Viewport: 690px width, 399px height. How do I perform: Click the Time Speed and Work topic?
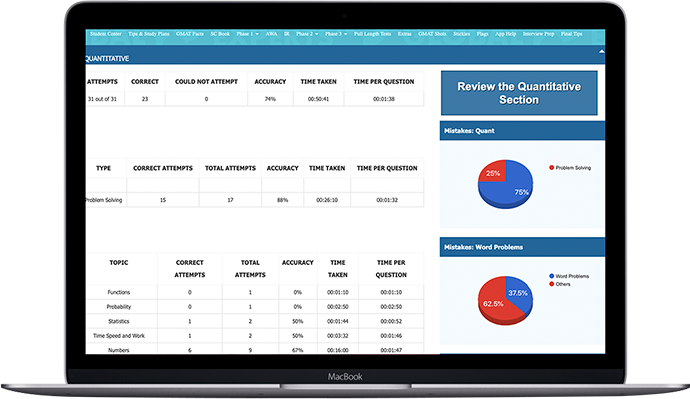click(119, 336)
